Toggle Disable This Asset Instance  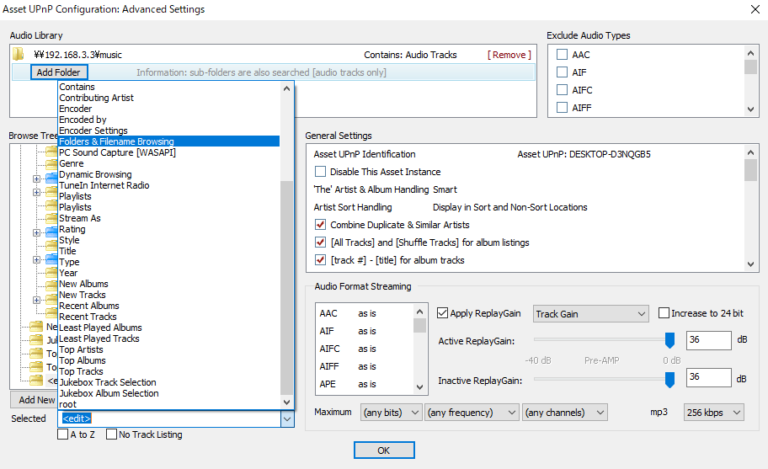(320, 172)
